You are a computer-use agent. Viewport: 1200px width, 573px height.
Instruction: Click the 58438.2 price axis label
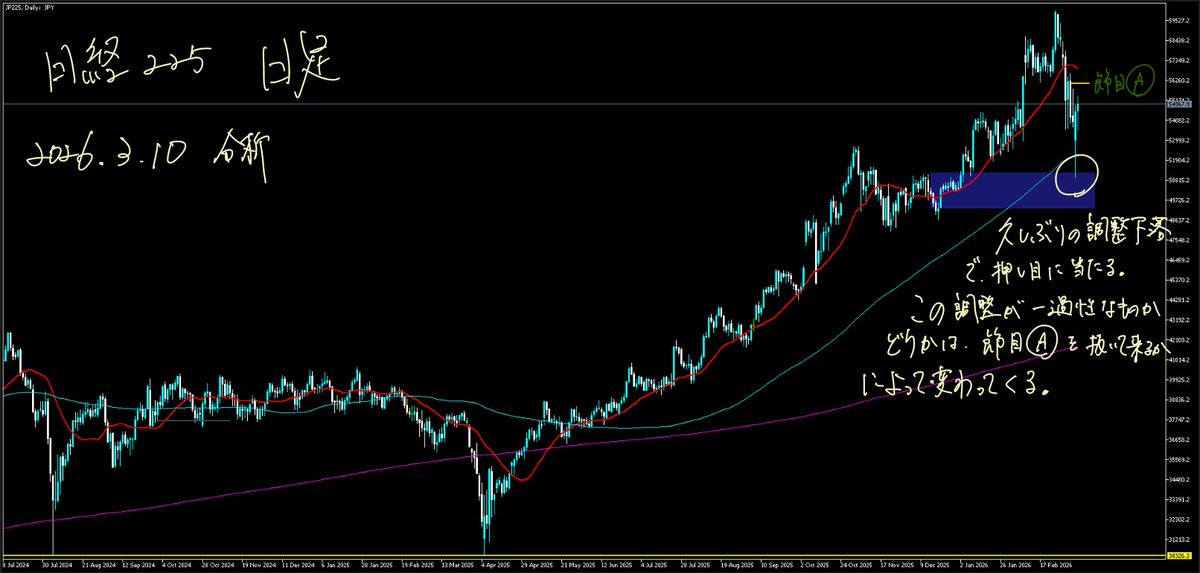1180,41
